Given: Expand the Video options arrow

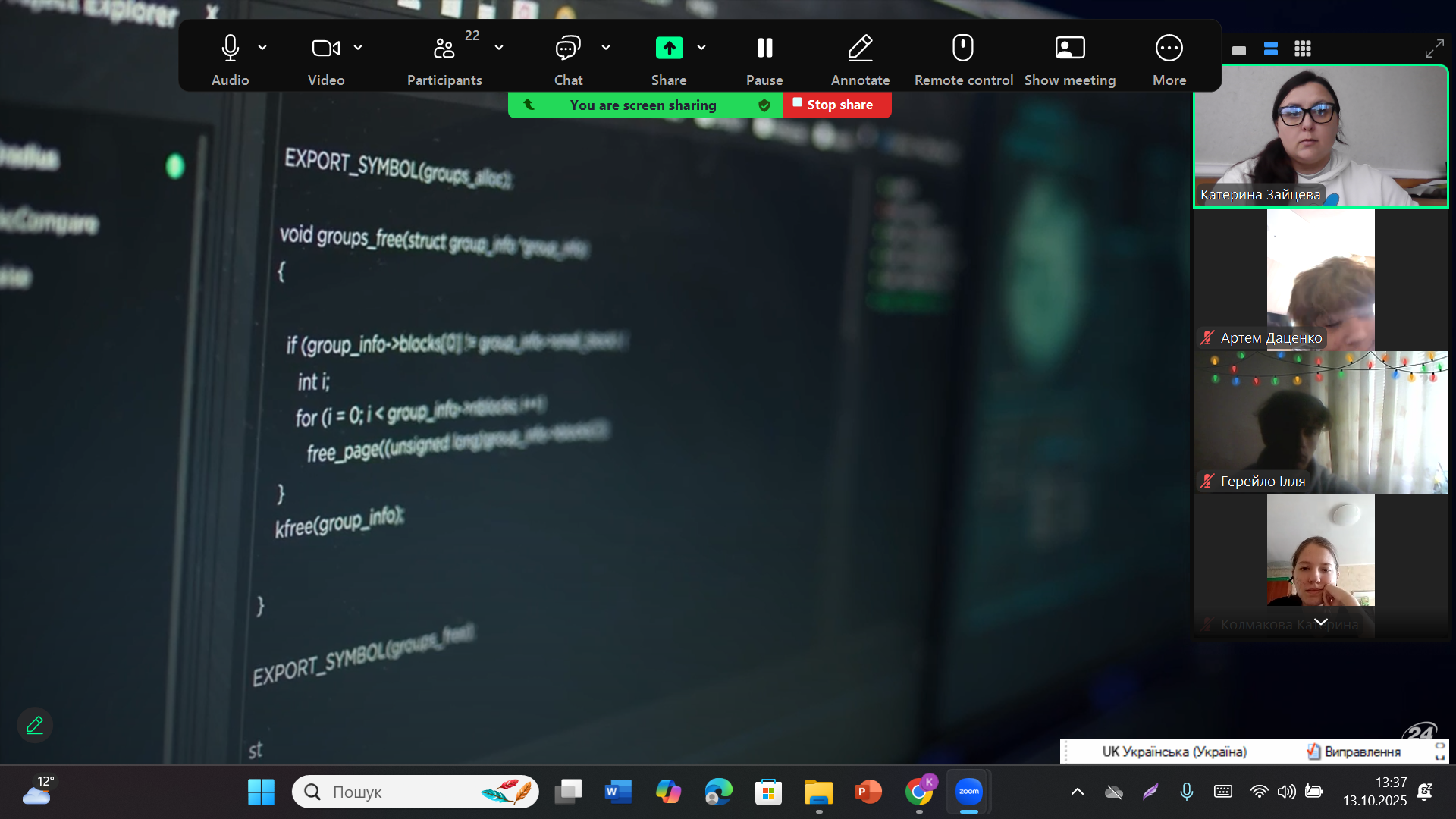Looking at the screenshot, I should click(358, 47).
